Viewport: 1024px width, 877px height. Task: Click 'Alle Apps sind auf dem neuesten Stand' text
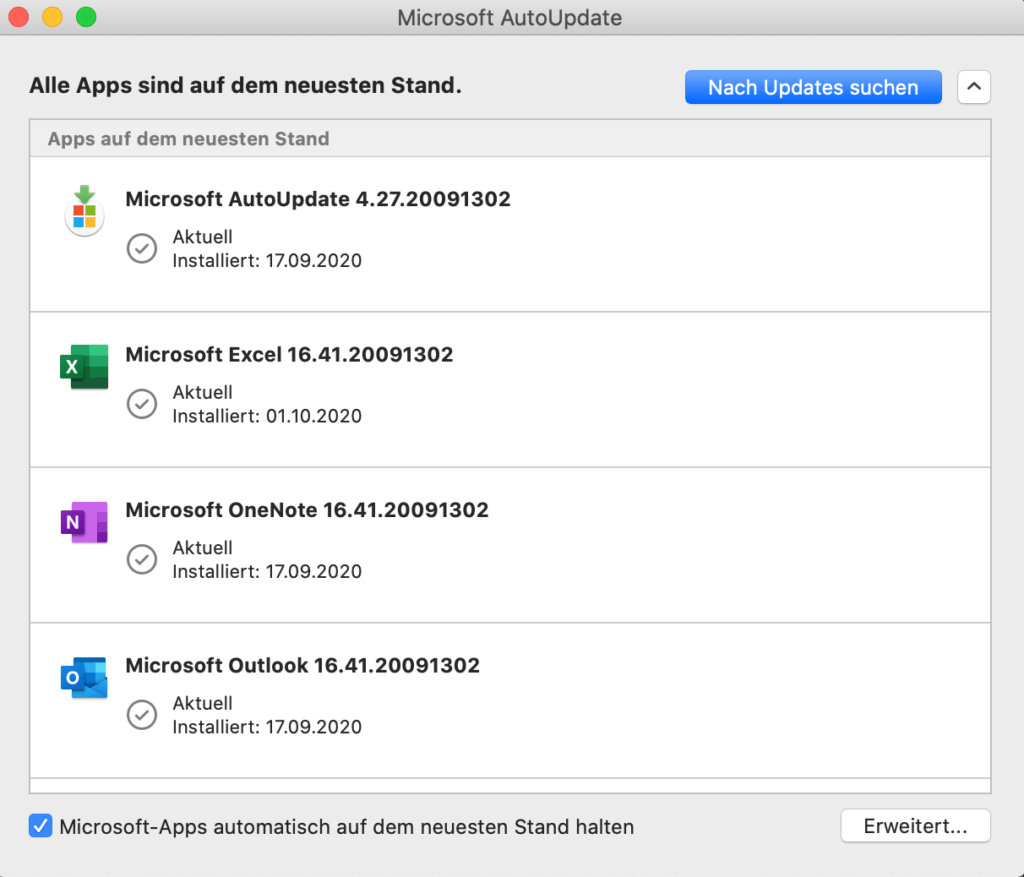click(x=243, y=85)
